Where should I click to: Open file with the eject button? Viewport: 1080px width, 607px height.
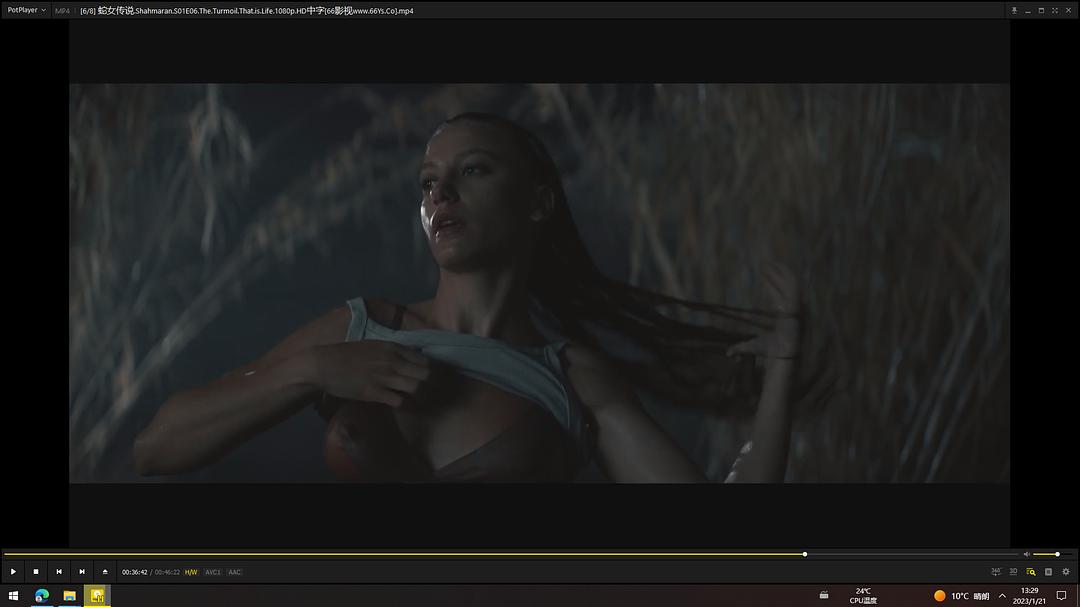105,572
